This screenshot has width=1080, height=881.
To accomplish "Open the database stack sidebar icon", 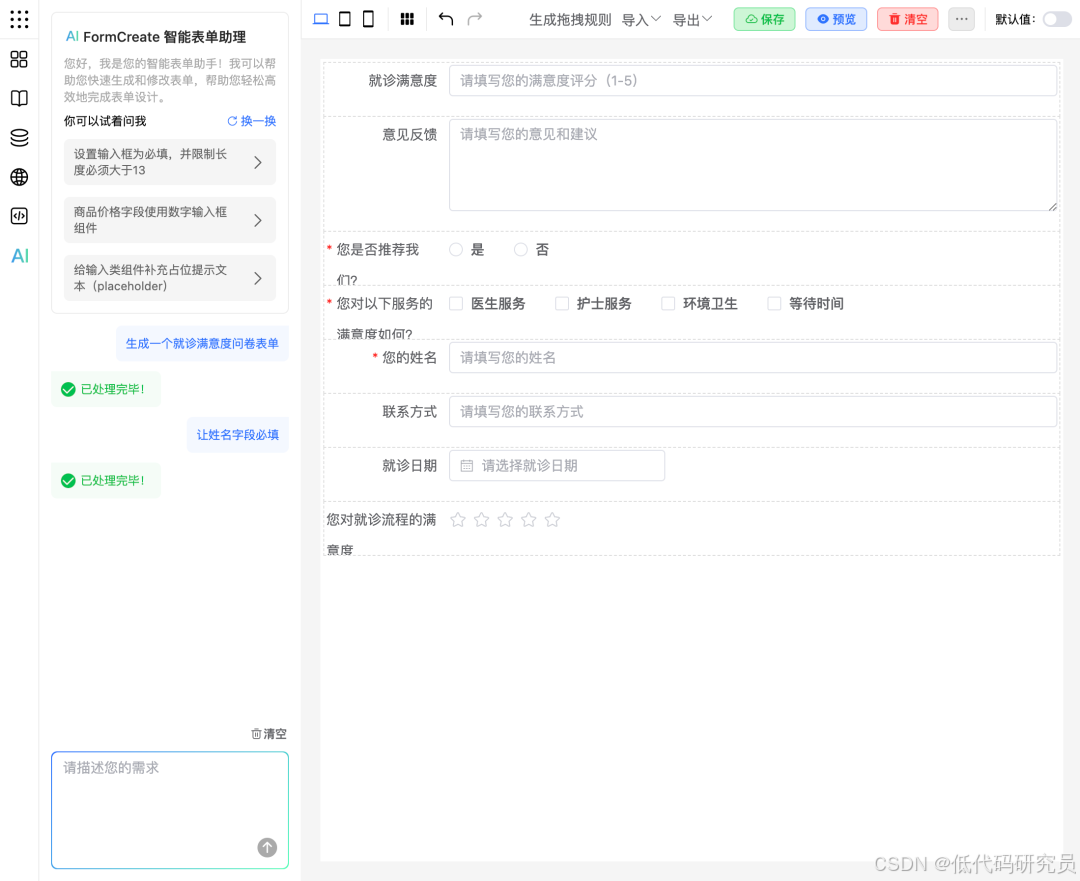I will [x=19, y=138].
